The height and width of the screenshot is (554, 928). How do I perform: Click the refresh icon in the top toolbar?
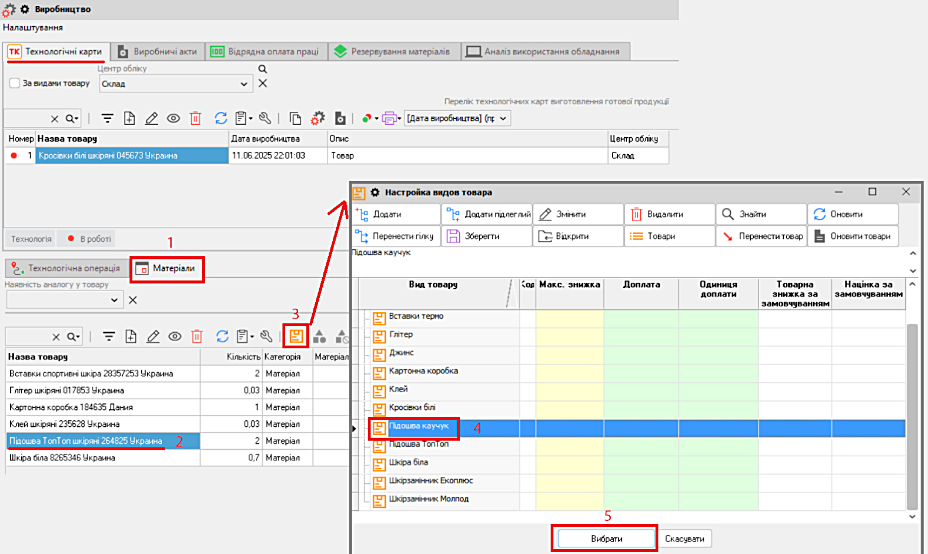(221, 118)
